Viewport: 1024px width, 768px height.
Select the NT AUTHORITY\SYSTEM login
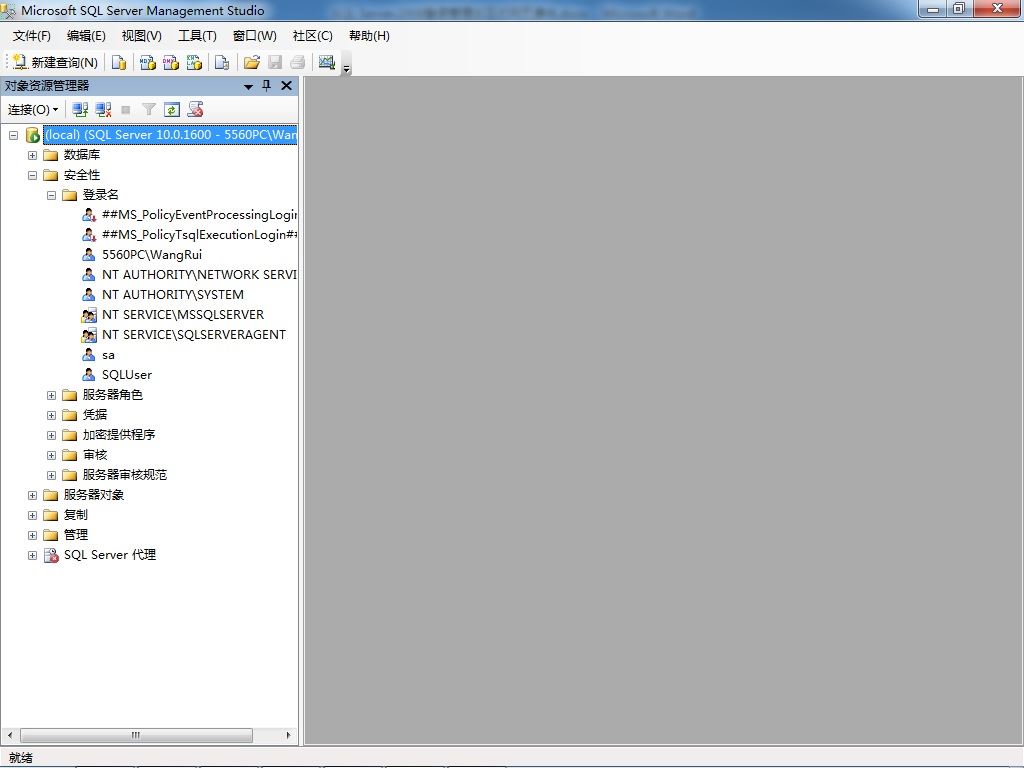(172, 295)
